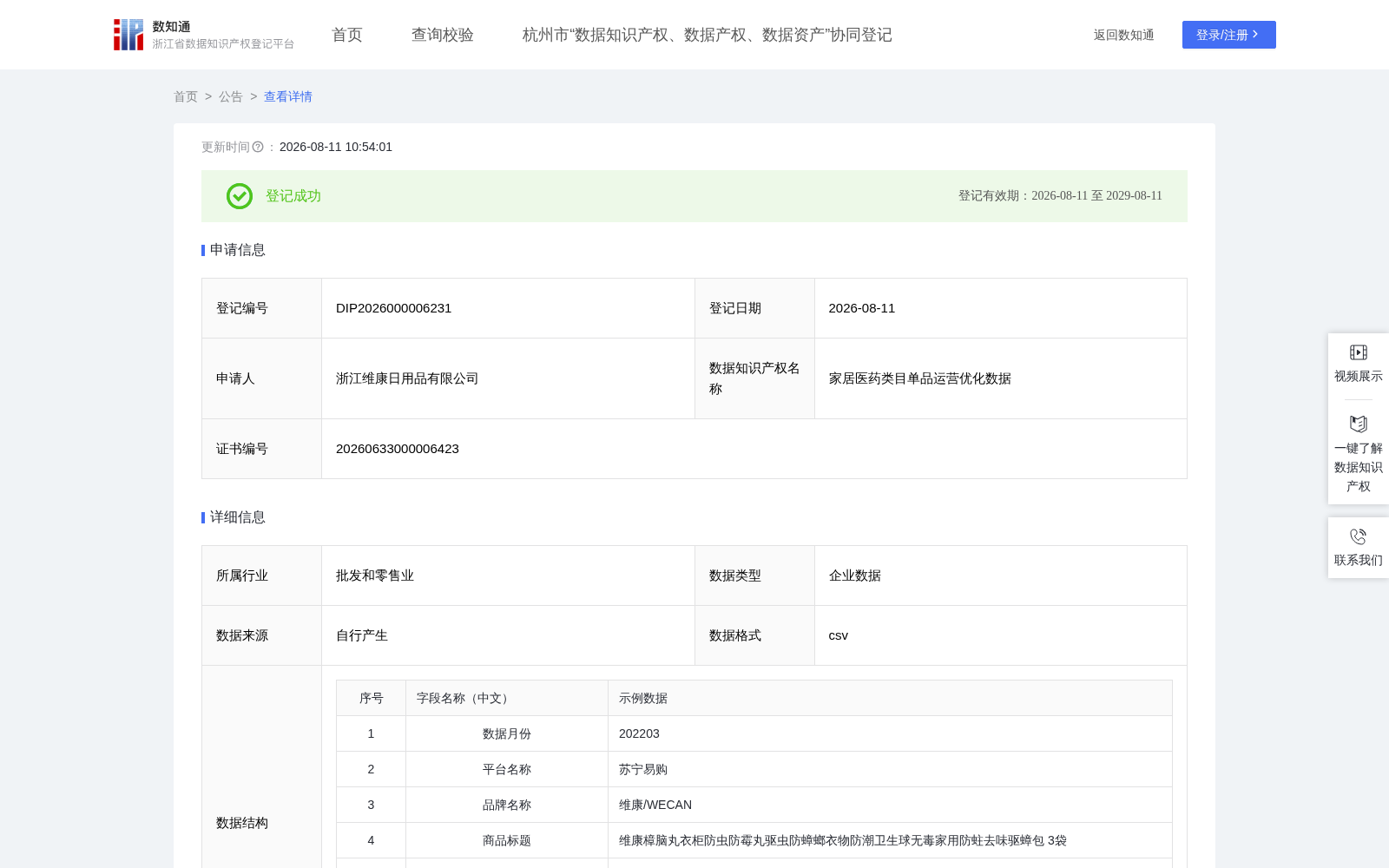Click 首页 in the breadcrumb
The height and width of the screenshot is (868, 1389).
[186, 97]
